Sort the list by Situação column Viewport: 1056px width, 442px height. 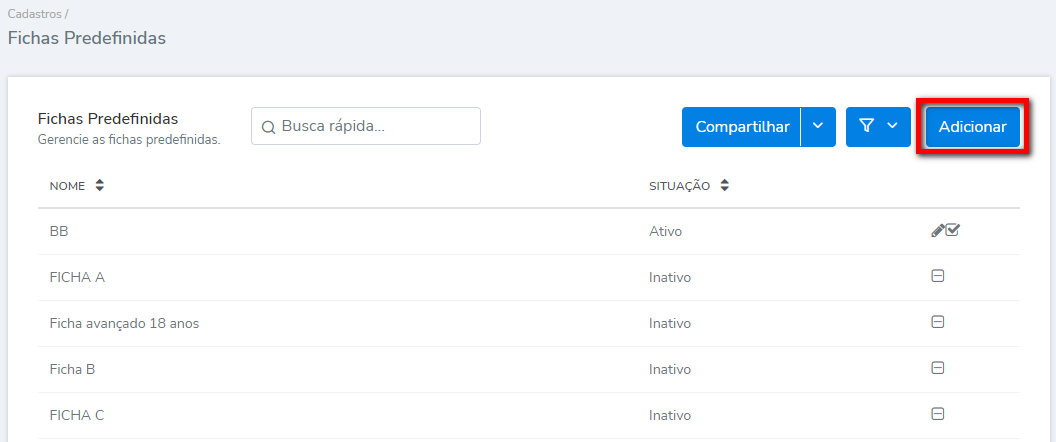[x=725, y=186]
